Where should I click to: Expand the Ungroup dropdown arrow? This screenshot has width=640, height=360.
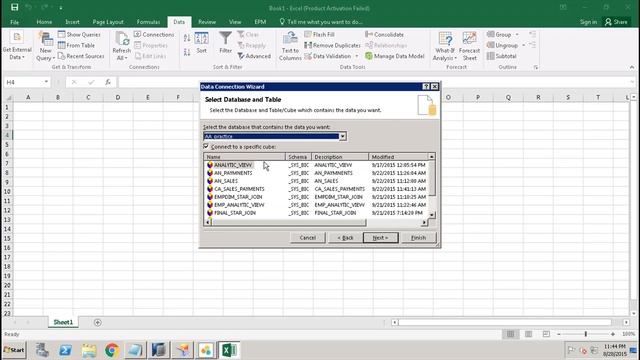(x=523, y=45)
